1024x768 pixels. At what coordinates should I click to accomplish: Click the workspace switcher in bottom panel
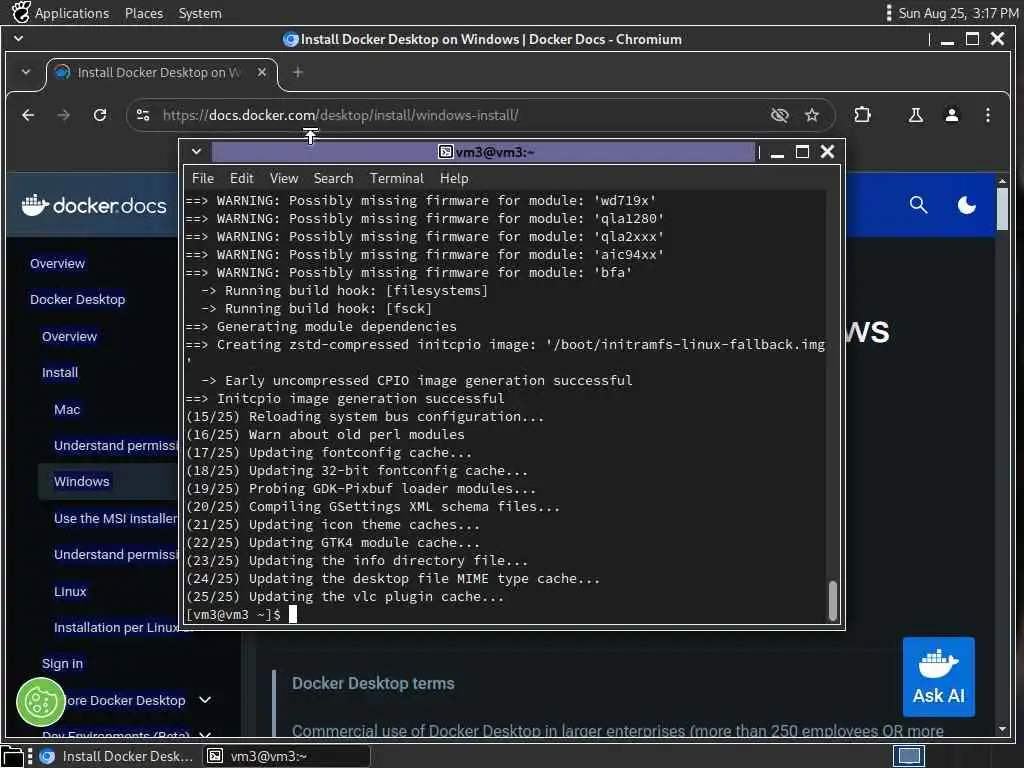click(909, 756)
